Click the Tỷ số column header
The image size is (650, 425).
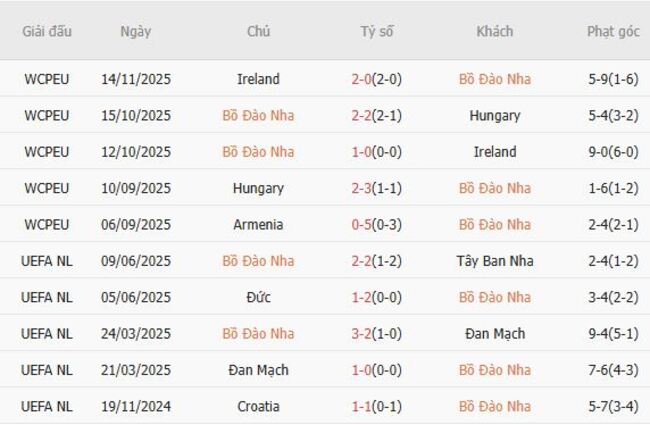(x=377, y=31)
